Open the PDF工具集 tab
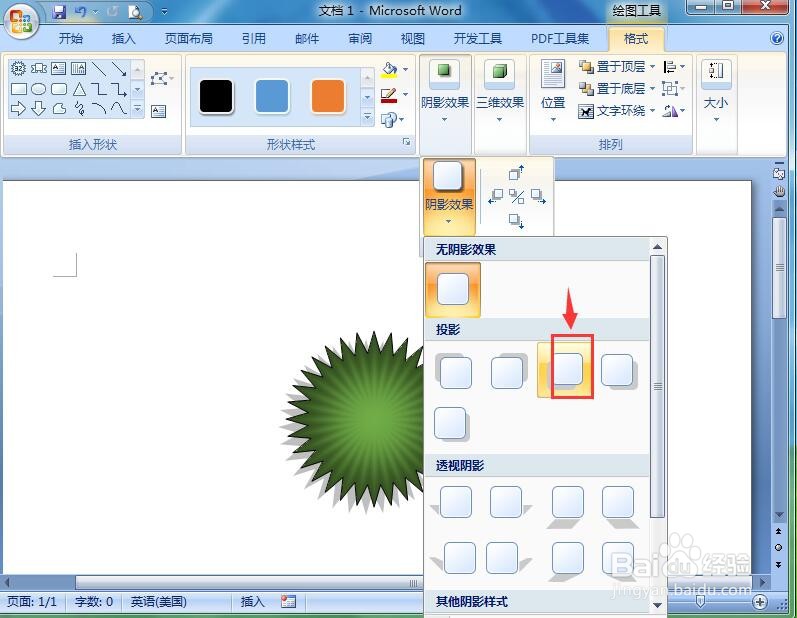Viewport: 797px width, 618px height. click(x=560, y=39)
